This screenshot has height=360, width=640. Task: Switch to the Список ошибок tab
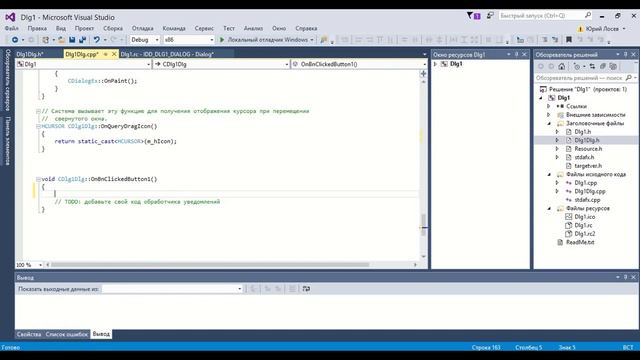67,334
